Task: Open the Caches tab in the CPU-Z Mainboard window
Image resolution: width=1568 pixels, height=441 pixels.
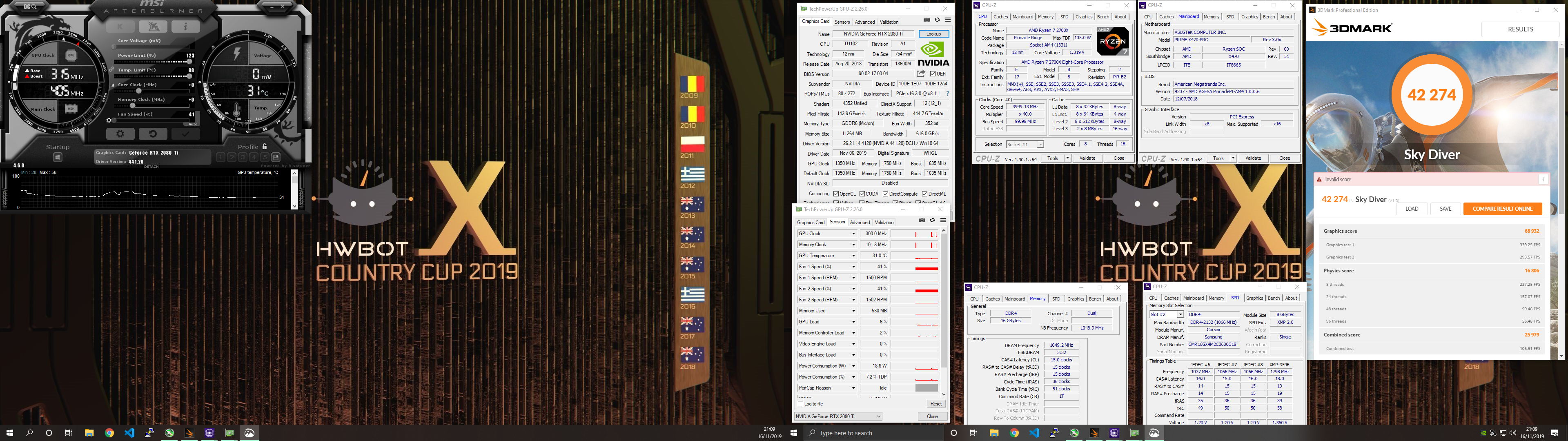Action: tap(1166, 16)
